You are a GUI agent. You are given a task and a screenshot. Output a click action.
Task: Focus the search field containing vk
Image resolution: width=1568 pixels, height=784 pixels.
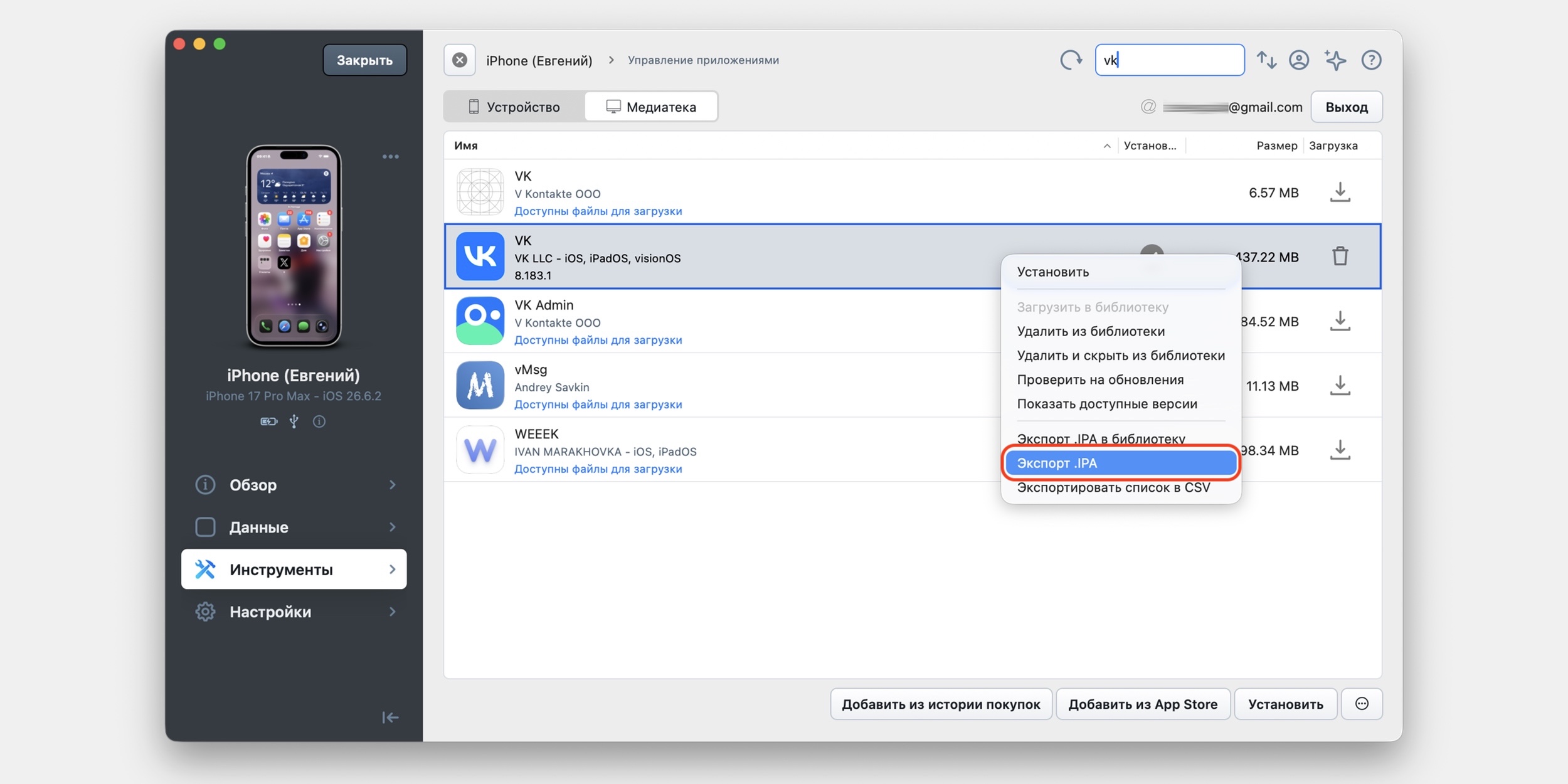1169,60
